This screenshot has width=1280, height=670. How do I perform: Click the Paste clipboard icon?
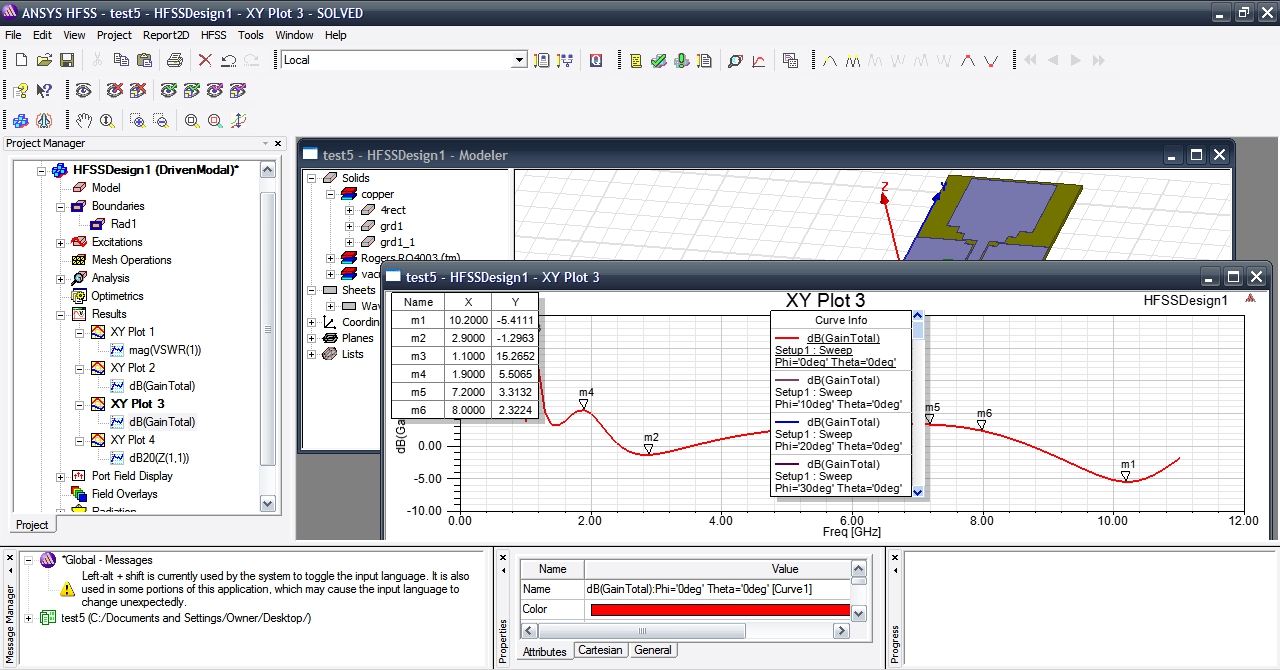pyautogui.click(x=146, y=60)
